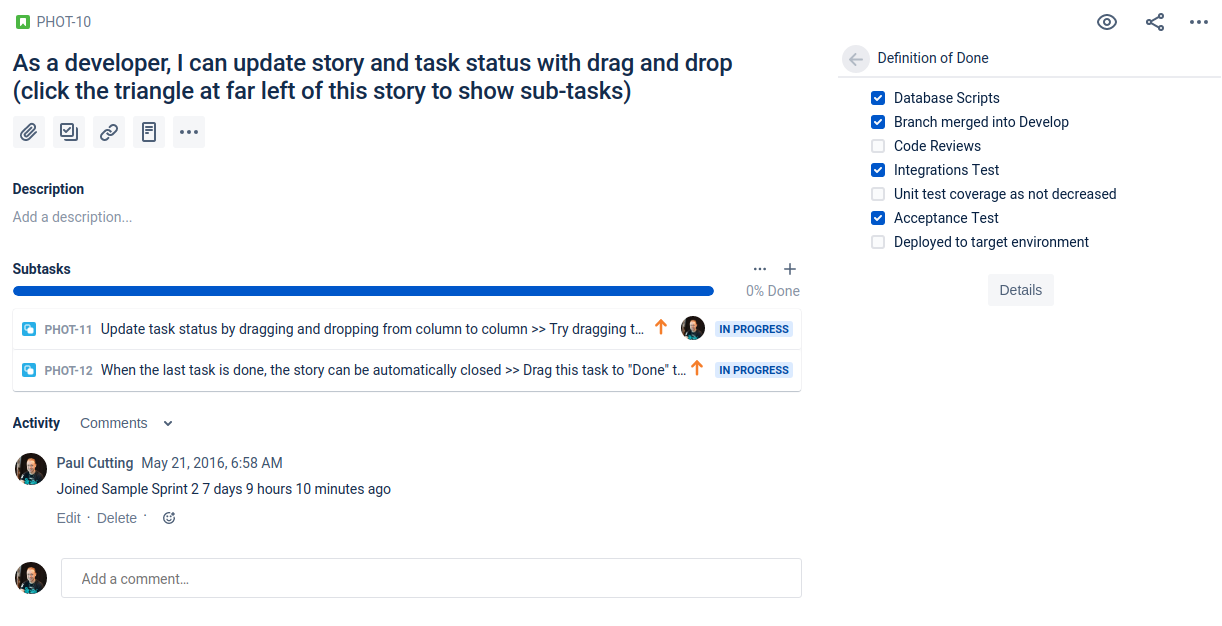Viewport: 1222px width, 626px height.
Task: Open the top-right more options icon
Action: pos(1199,21)
